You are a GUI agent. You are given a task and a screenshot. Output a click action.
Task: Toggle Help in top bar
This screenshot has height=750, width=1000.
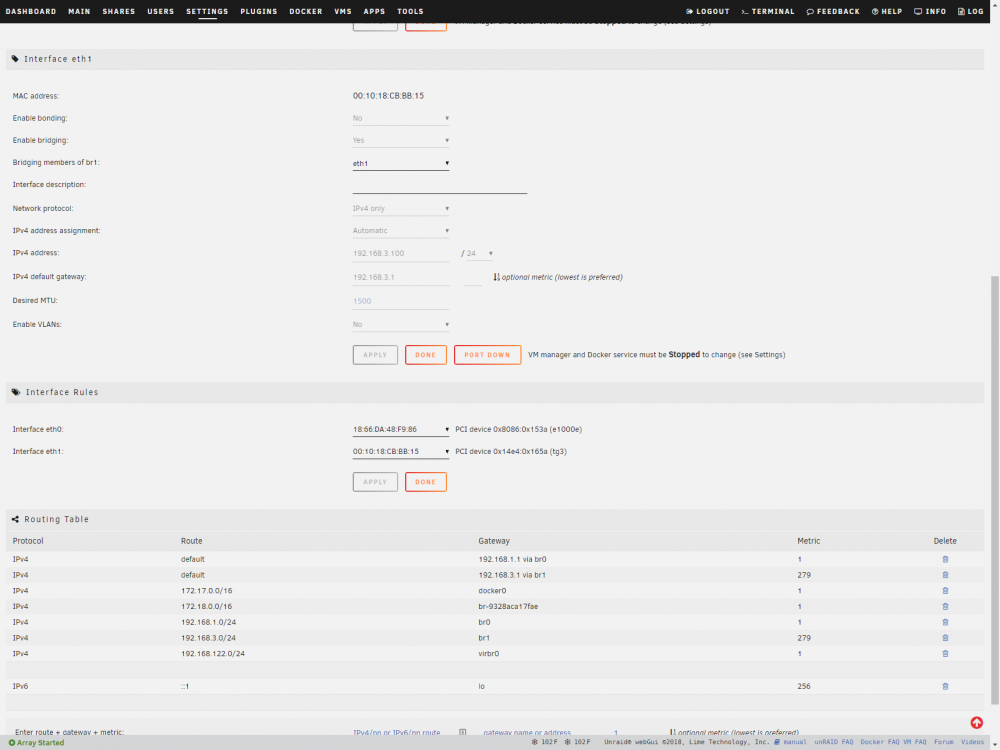(x=886, y=11)
